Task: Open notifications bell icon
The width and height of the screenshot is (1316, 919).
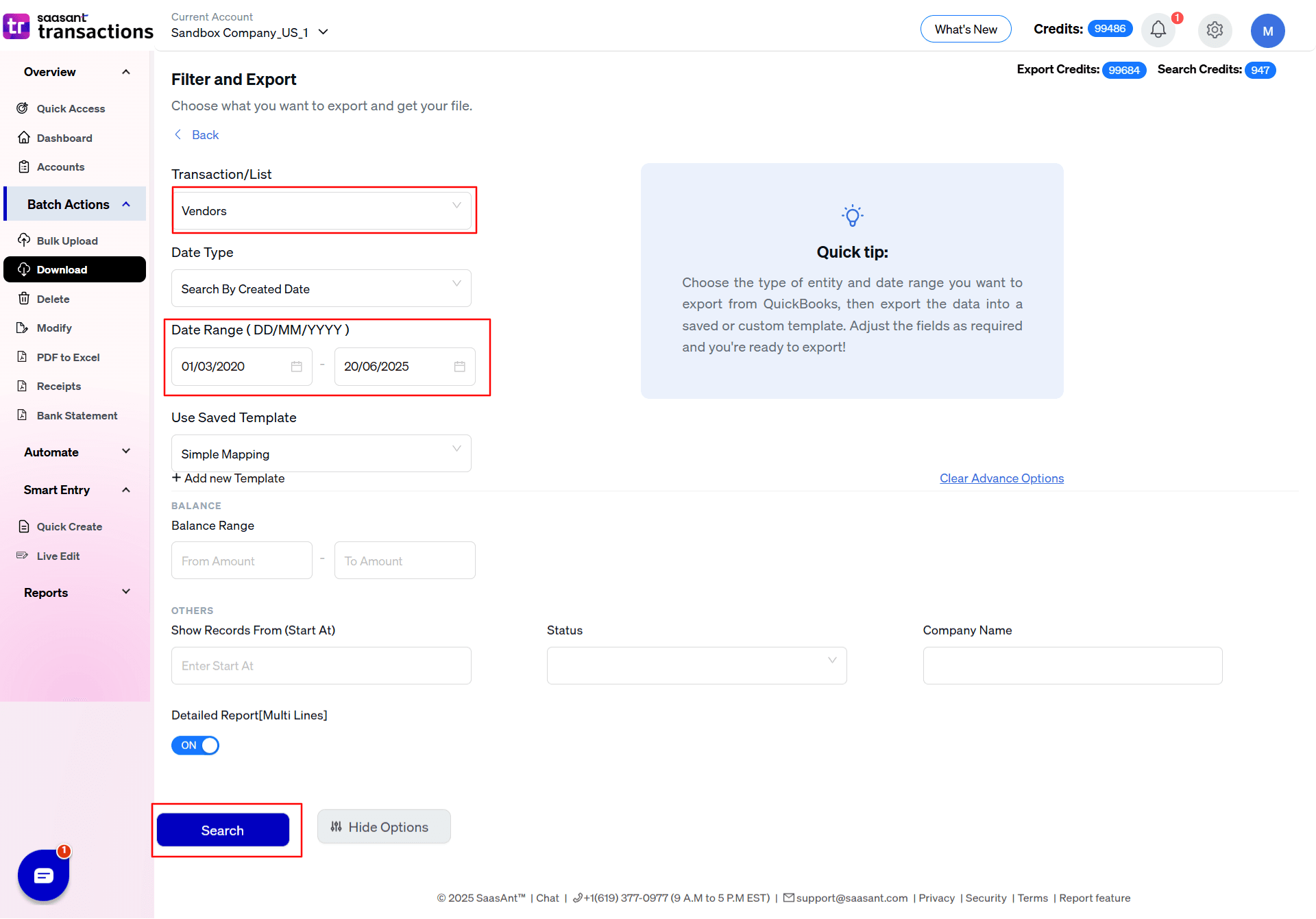Action: 1158,29
